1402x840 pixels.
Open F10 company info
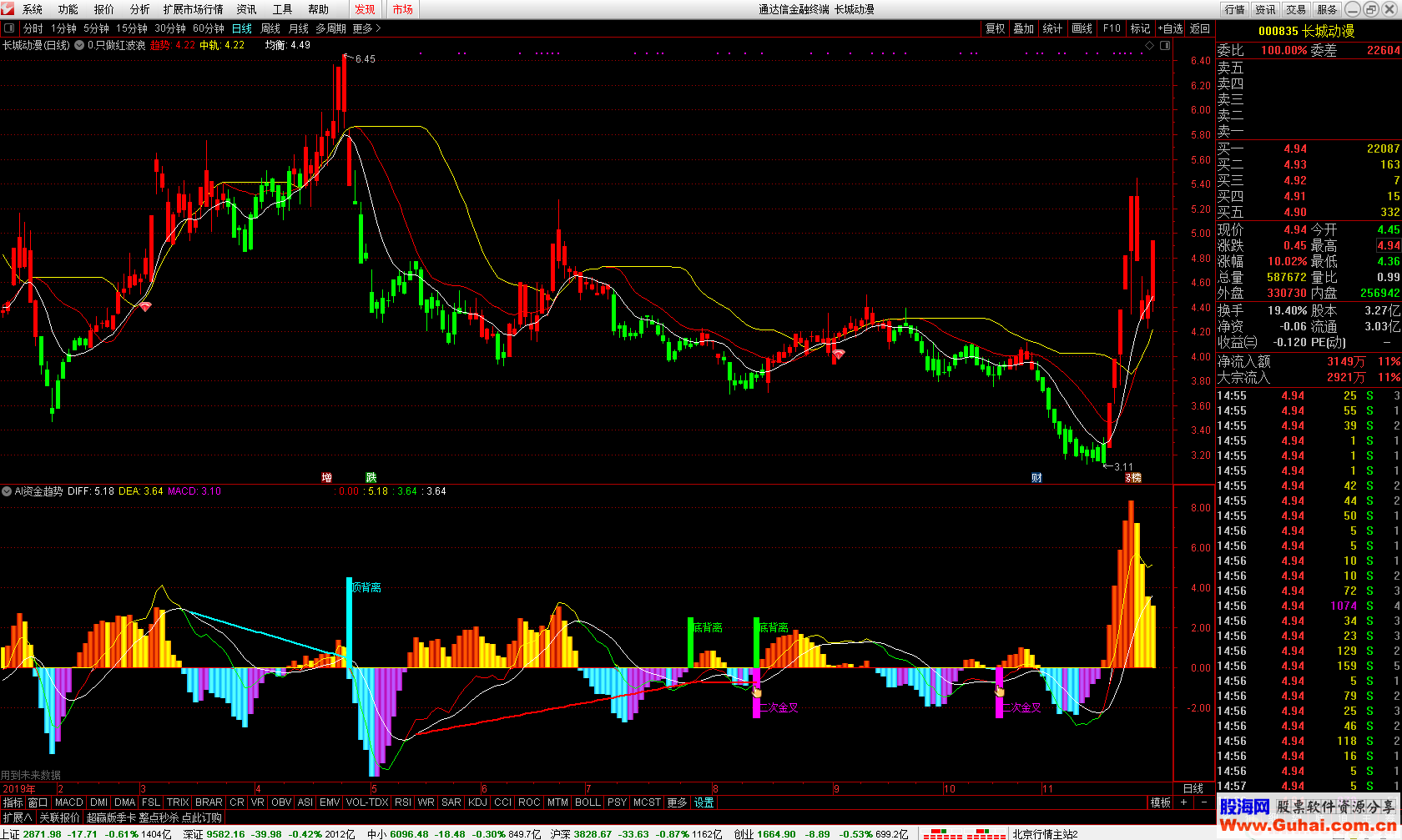click(1112, 28)
